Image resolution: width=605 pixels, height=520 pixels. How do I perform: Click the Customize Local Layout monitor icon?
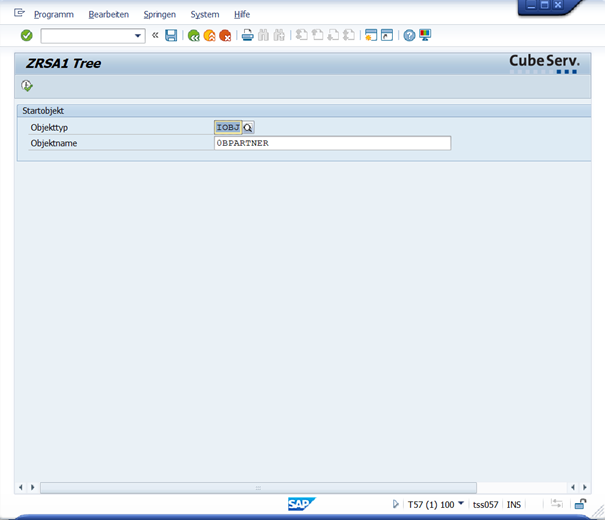pos(425,35)
